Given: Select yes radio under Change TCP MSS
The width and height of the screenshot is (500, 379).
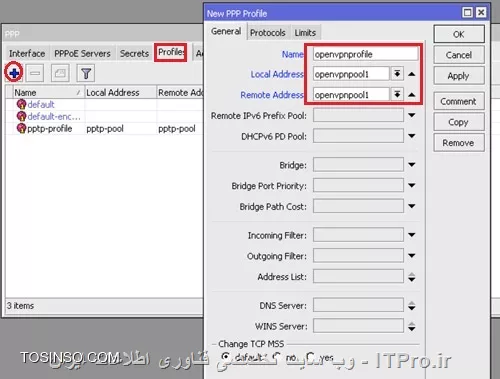Looking at the screenshot, I should coord(310,357).
